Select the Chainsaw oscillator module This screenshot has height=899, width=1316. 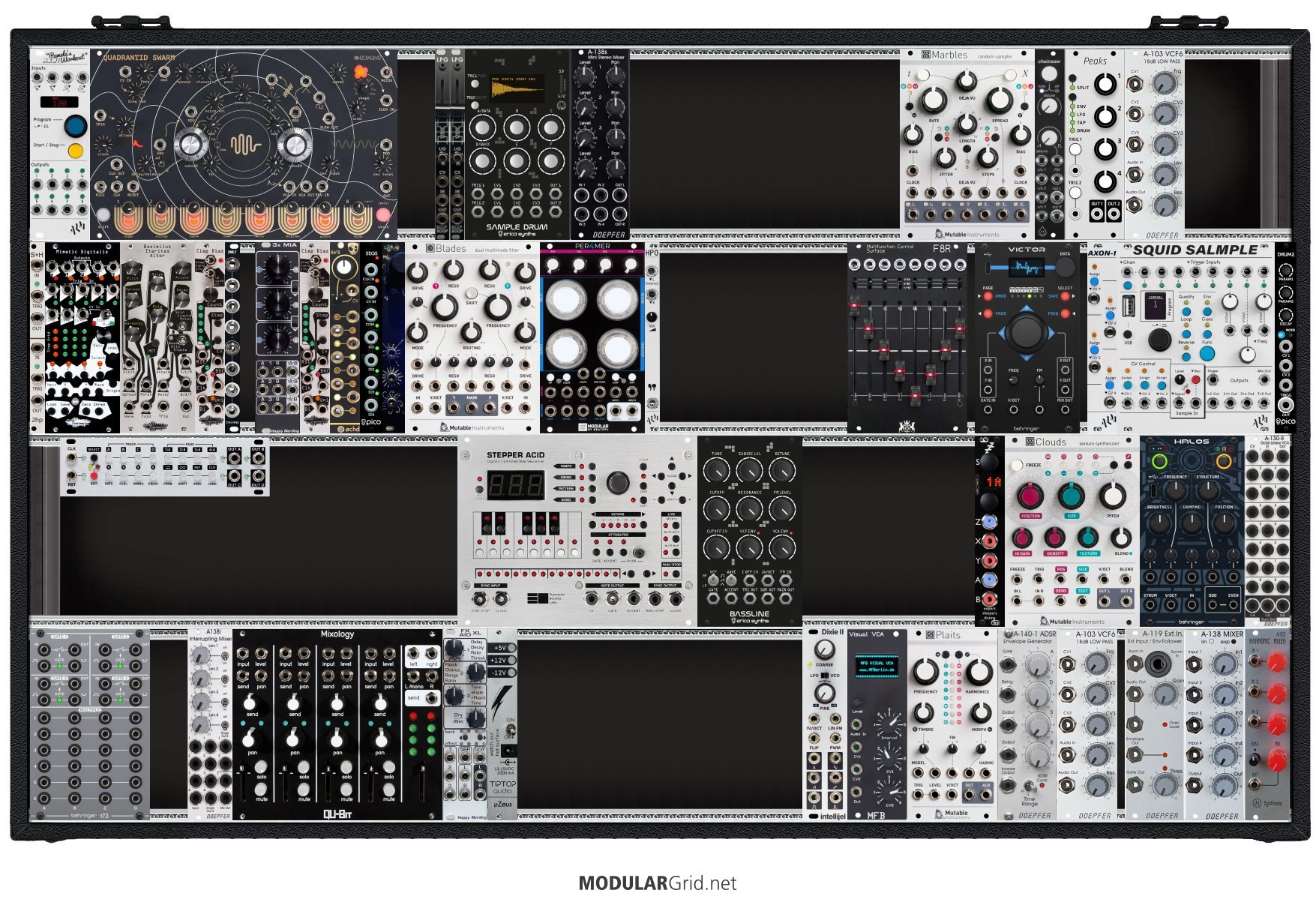pos(1049,144)
